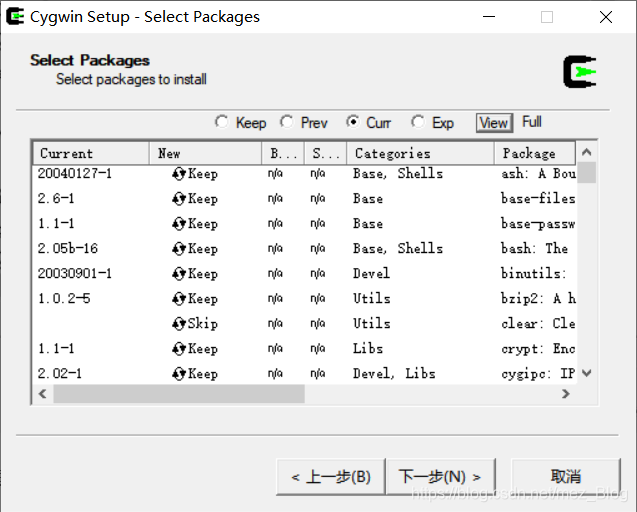Click the 'bash: The' package name
637x512 pixels.
click(x=534, y=249)
